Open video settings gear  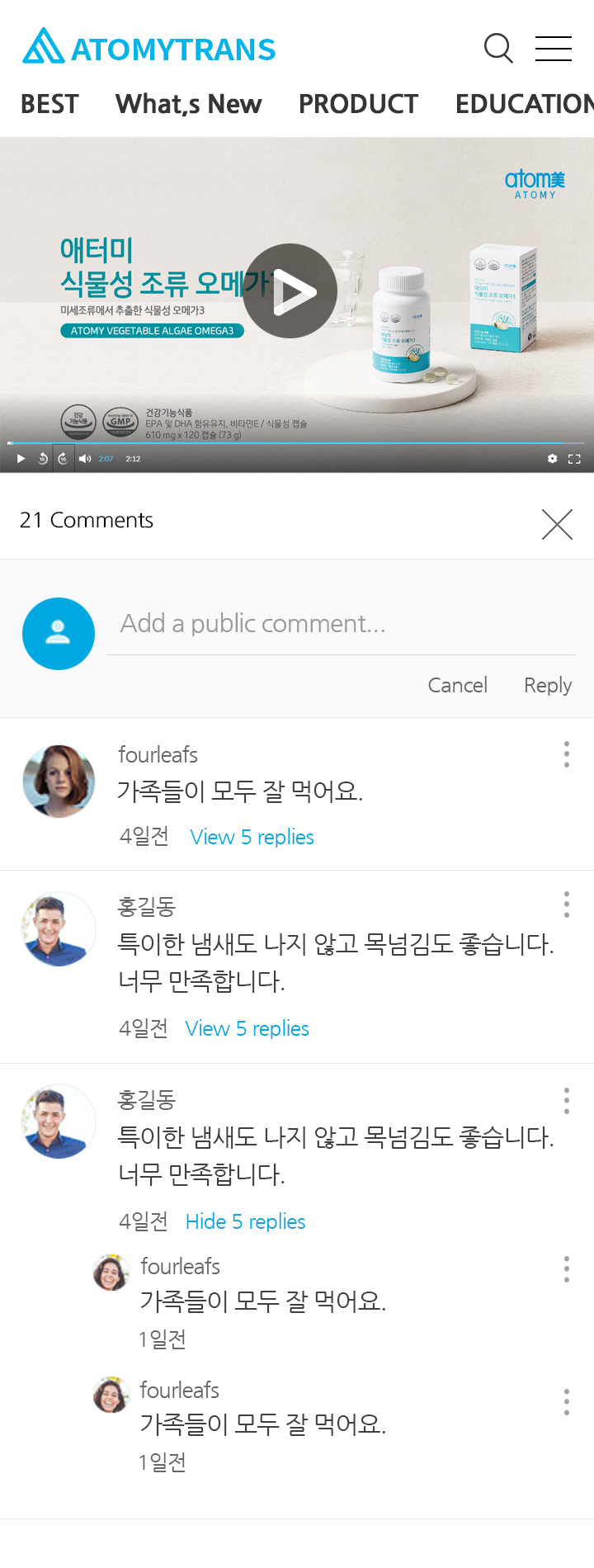(x=552, y=459)
